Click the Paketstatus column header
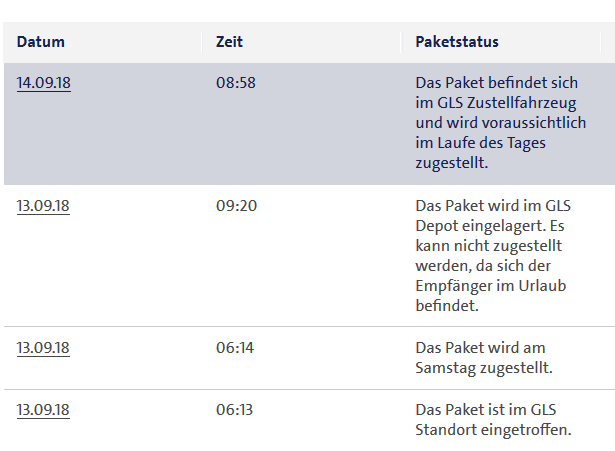This screenshot has width=615, height=451. click(457, 42)
